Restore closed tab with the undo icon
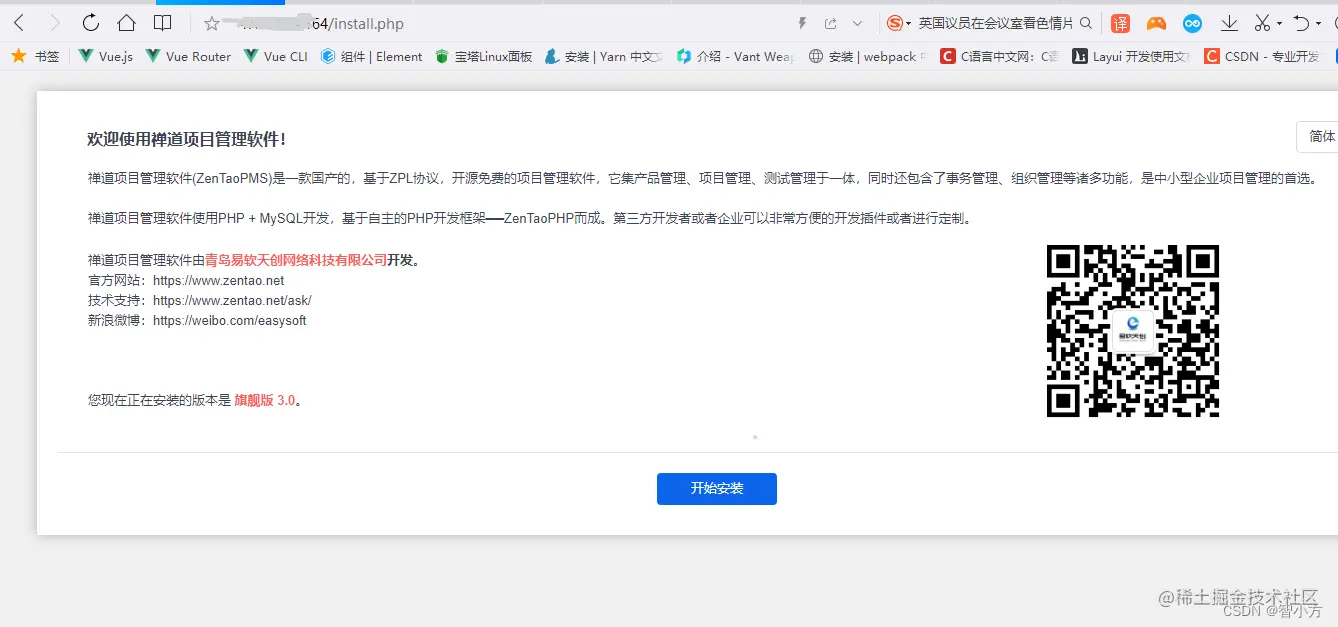Viewport: 1338px width, 627px height. (1303, 23)
